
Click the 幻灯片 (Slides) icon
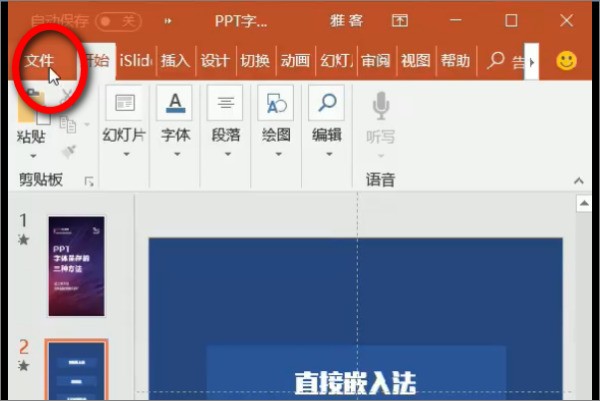pos(125,103)
